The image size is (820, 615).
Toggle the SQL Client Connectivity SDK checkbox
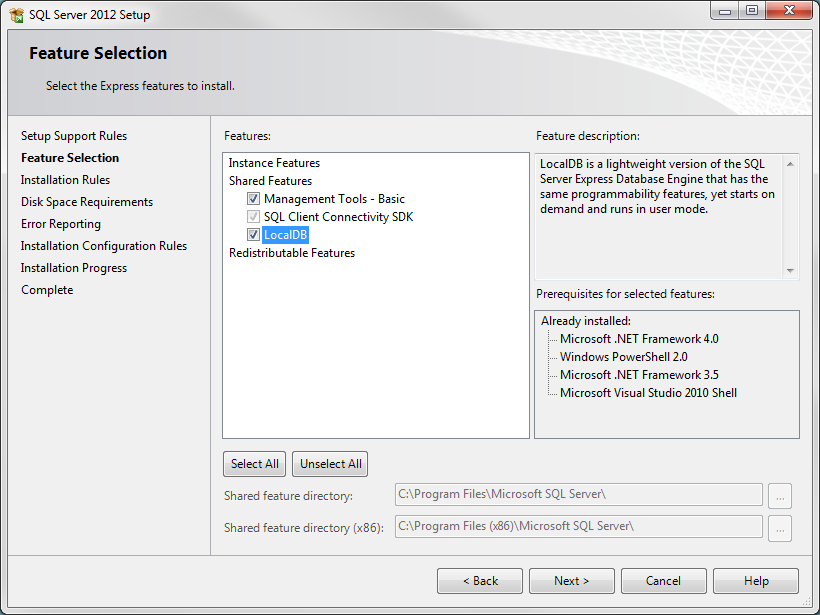253,217
